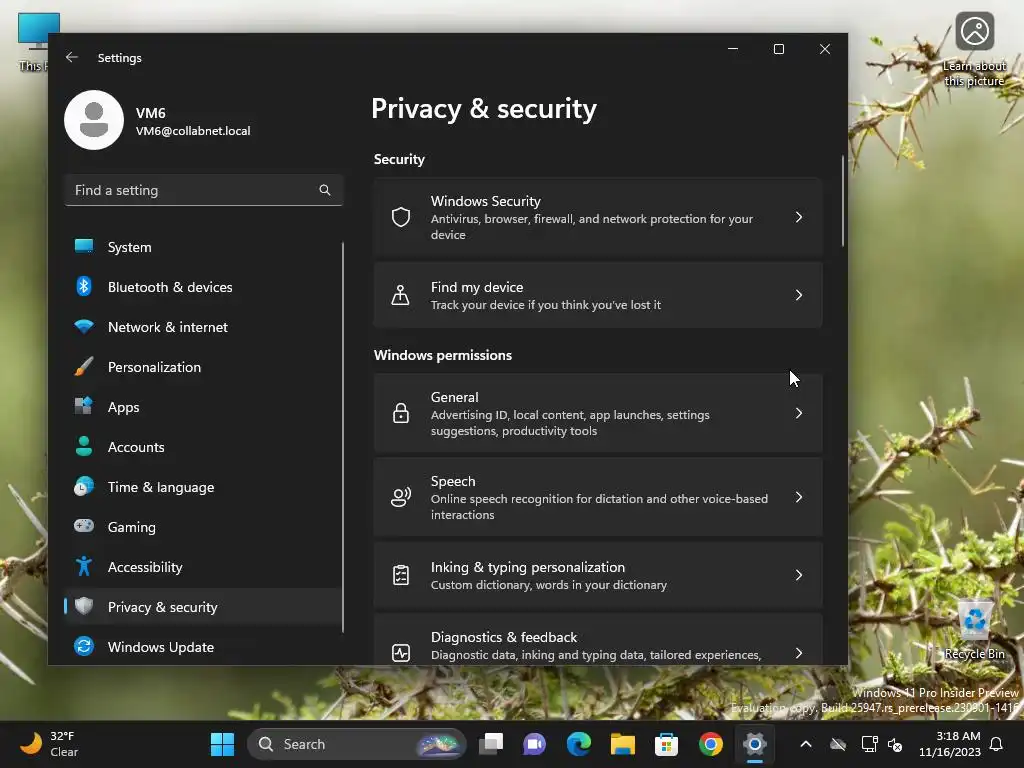
Task: Open the General Advertising ID settings
Action: (x=598, y=413)
